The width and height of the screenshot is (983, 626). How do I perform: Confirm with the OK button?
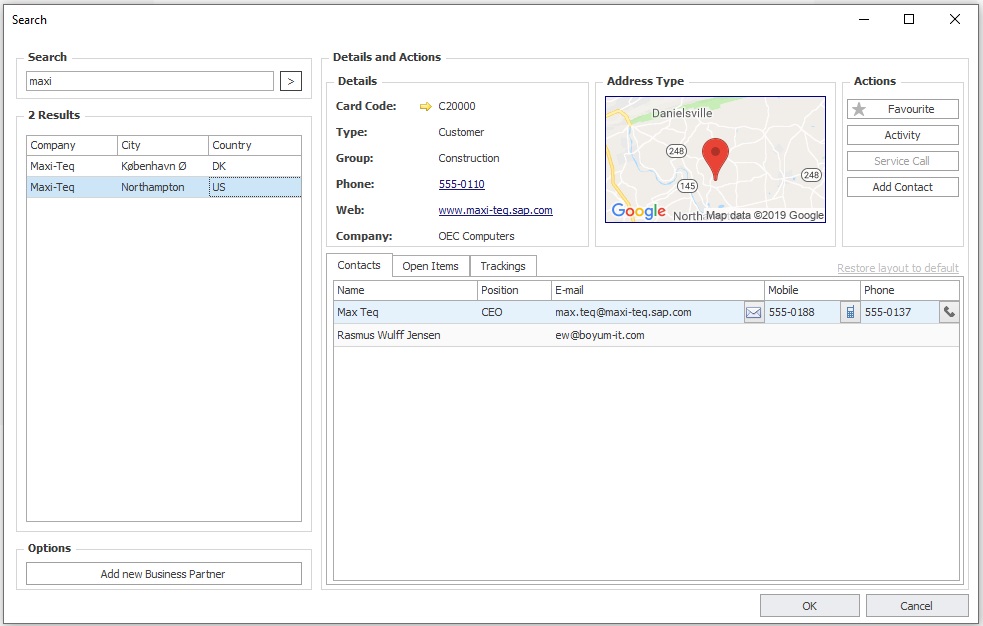(809, 606)
